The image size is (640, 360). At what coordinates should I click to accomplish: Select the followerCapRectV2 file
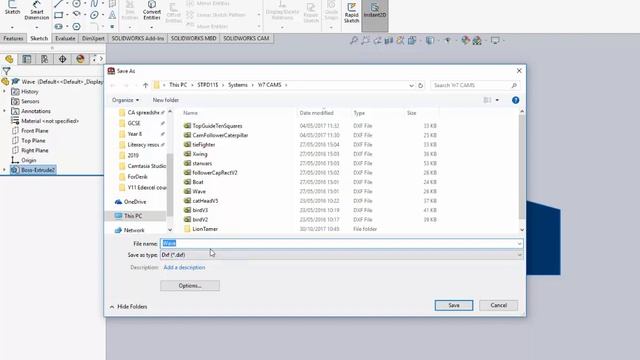[x=215, y=173]
